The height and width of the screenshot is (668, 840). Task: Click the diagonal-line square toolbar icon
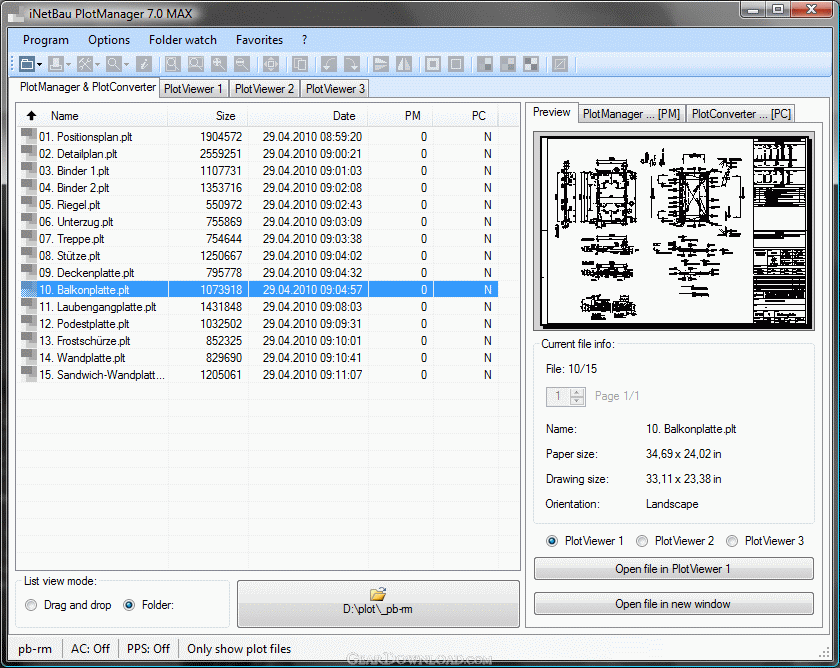coord(560,64)
